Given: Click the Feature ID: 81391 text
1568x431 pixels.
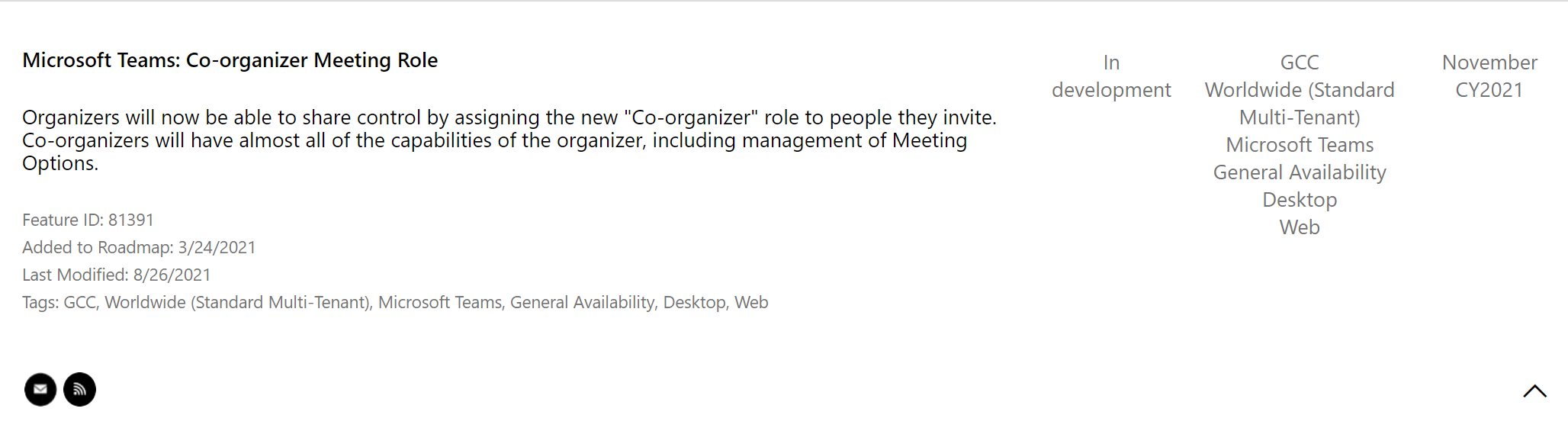Looking at the screenshot, I should pos(88,220).
